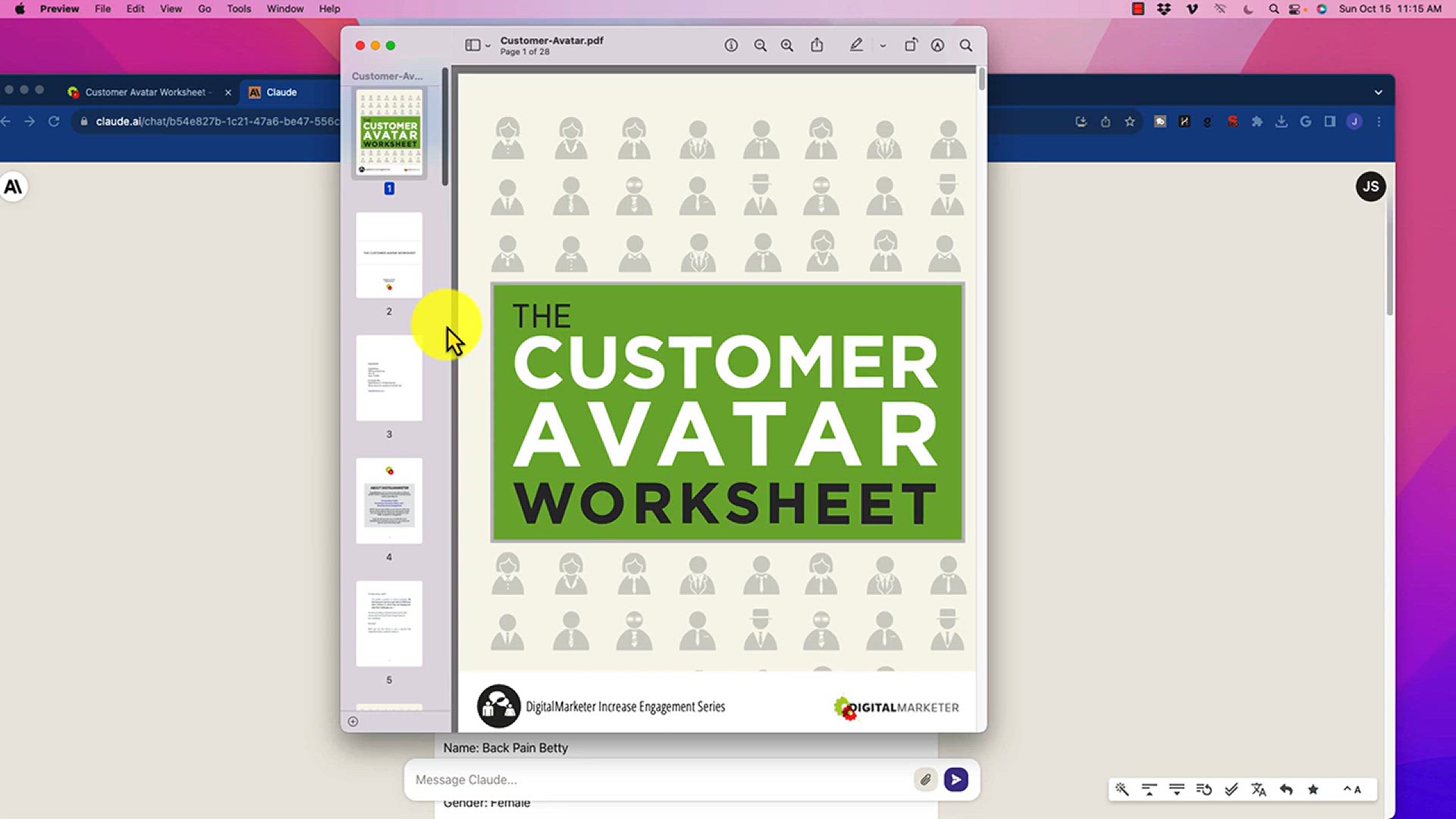Screen dimensions: 1456x819
Task: Open the Tools menu
Action: click(x=238, y=9)
